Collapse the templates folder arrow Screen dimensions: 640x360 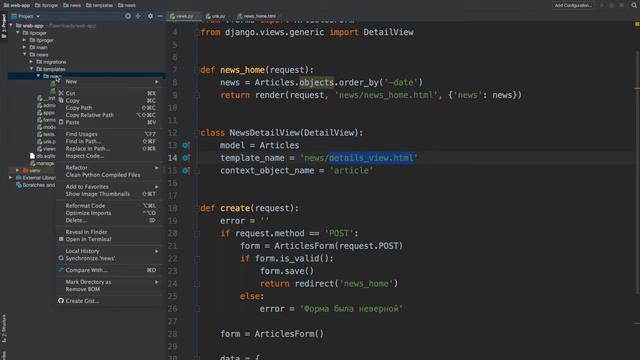coord(31,69)
